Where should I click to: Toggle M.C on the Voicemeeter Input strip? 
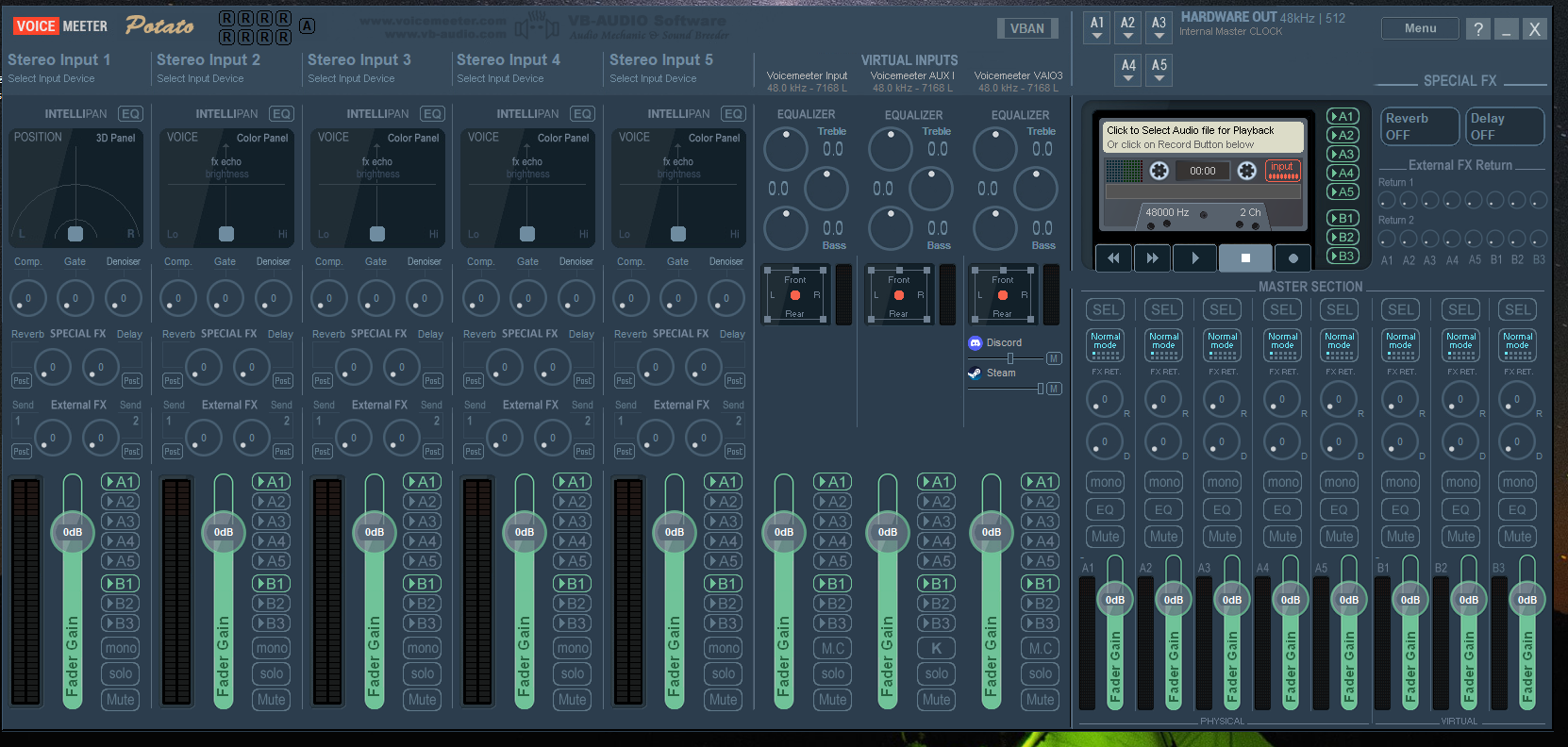click(x=833, y=648)
